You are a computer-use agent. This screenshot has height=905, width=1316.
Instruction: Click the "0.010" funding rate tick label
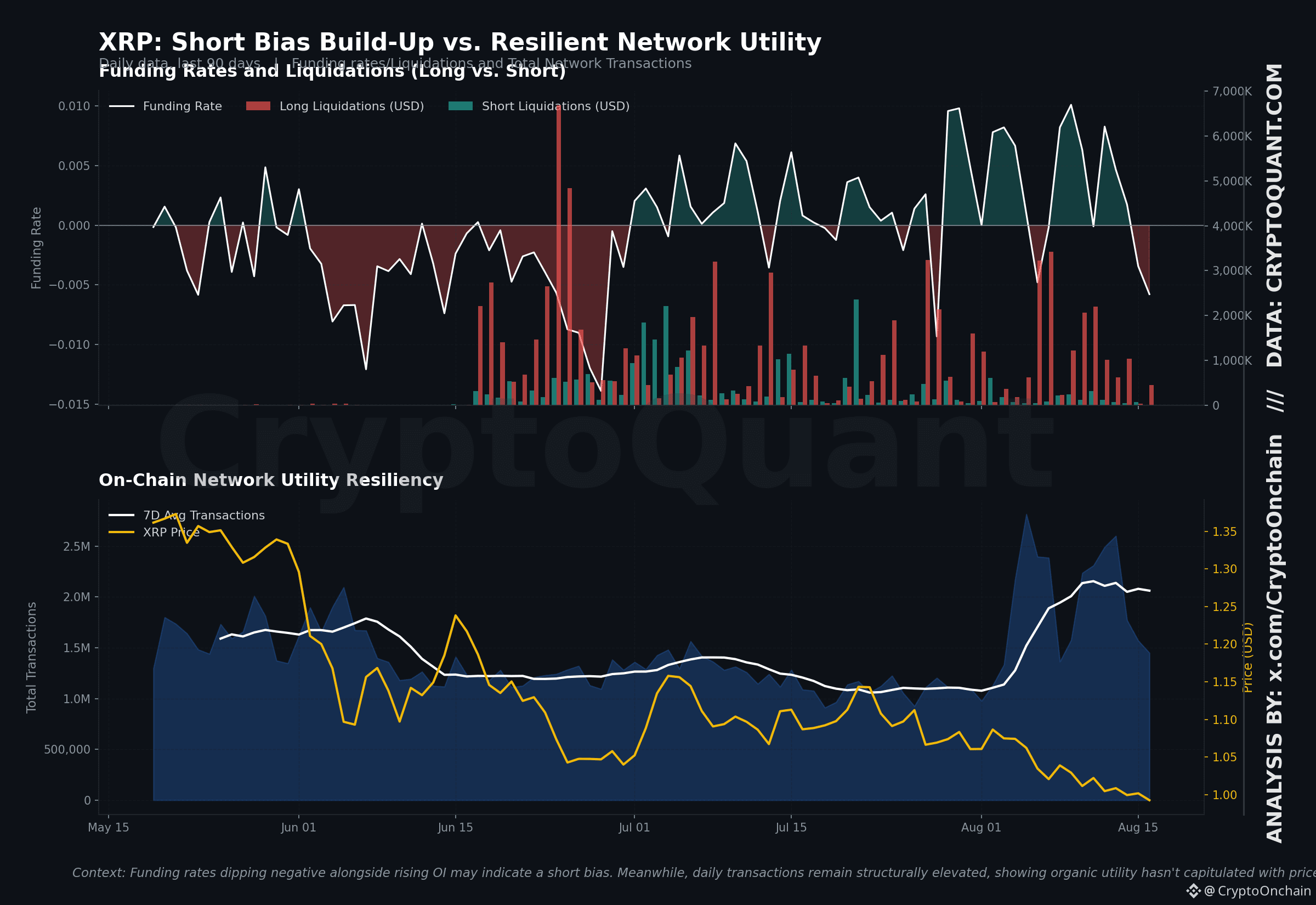tap(73, 106)
